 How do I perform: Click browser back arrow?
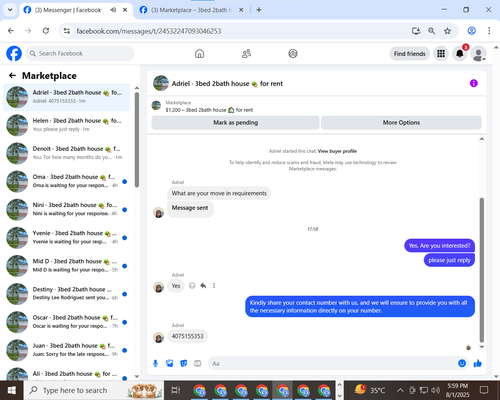click(11, 31)
